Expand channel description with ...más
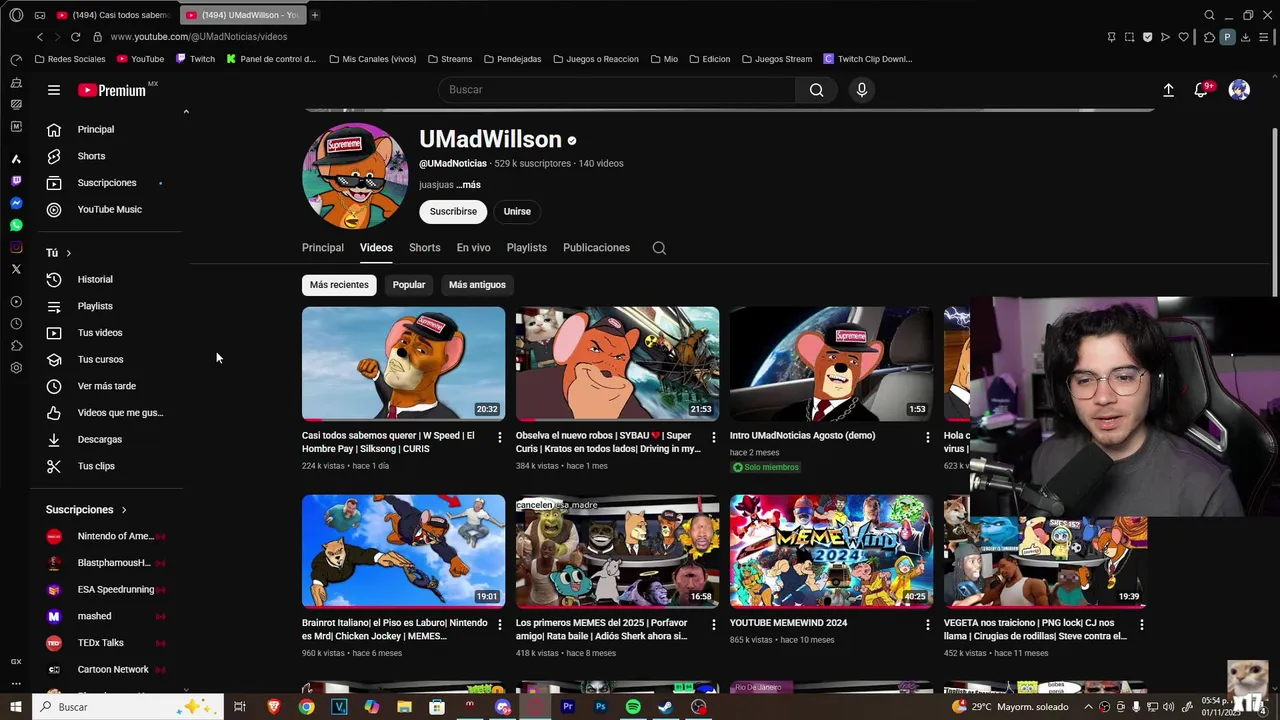Image resolution: width=1280 pixels, height=720 pixels. [468, 185]
